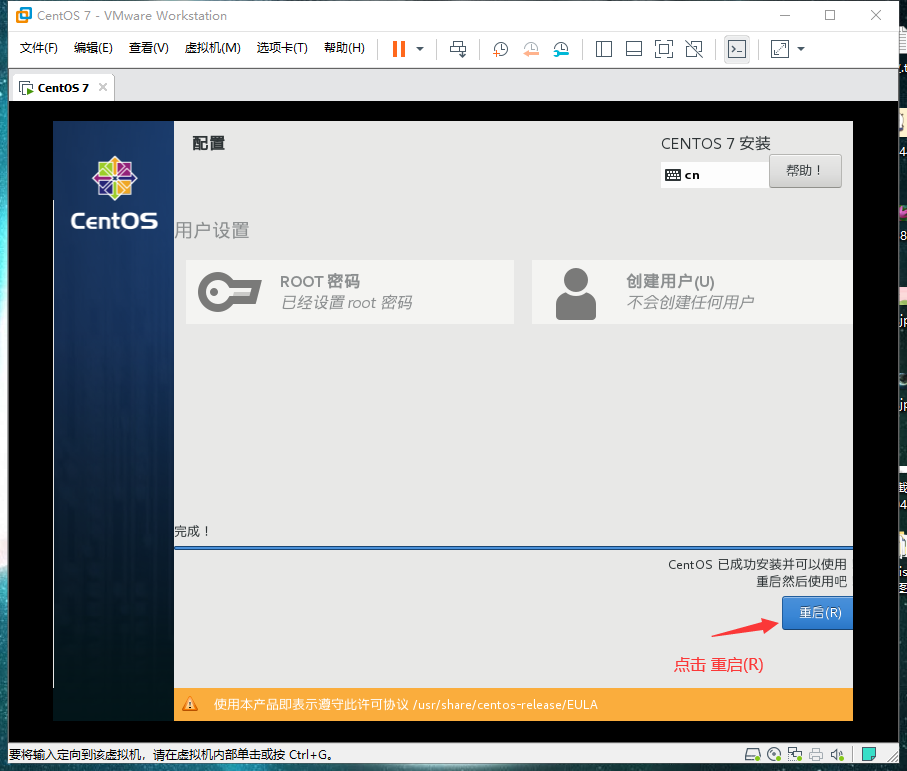Minimize the VMware Workstation window
Viewport: 907px width, 771px height.
(x=785, y=16)
